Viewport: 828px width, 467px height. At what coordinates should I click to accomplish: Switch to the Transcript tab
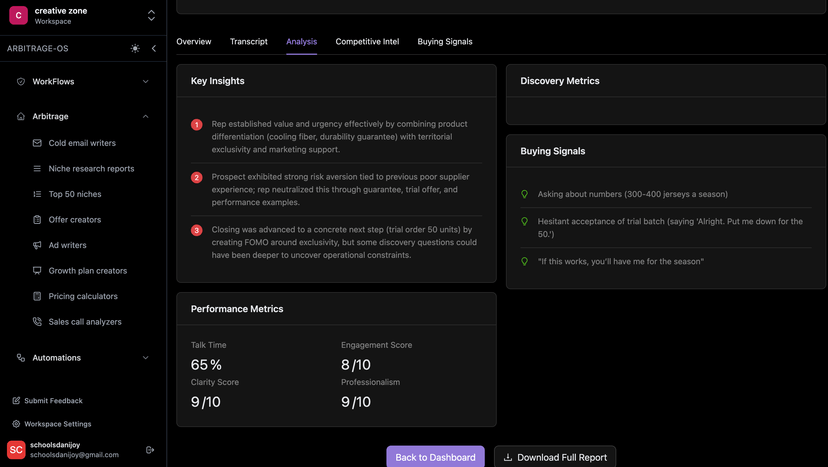(249, 42)
